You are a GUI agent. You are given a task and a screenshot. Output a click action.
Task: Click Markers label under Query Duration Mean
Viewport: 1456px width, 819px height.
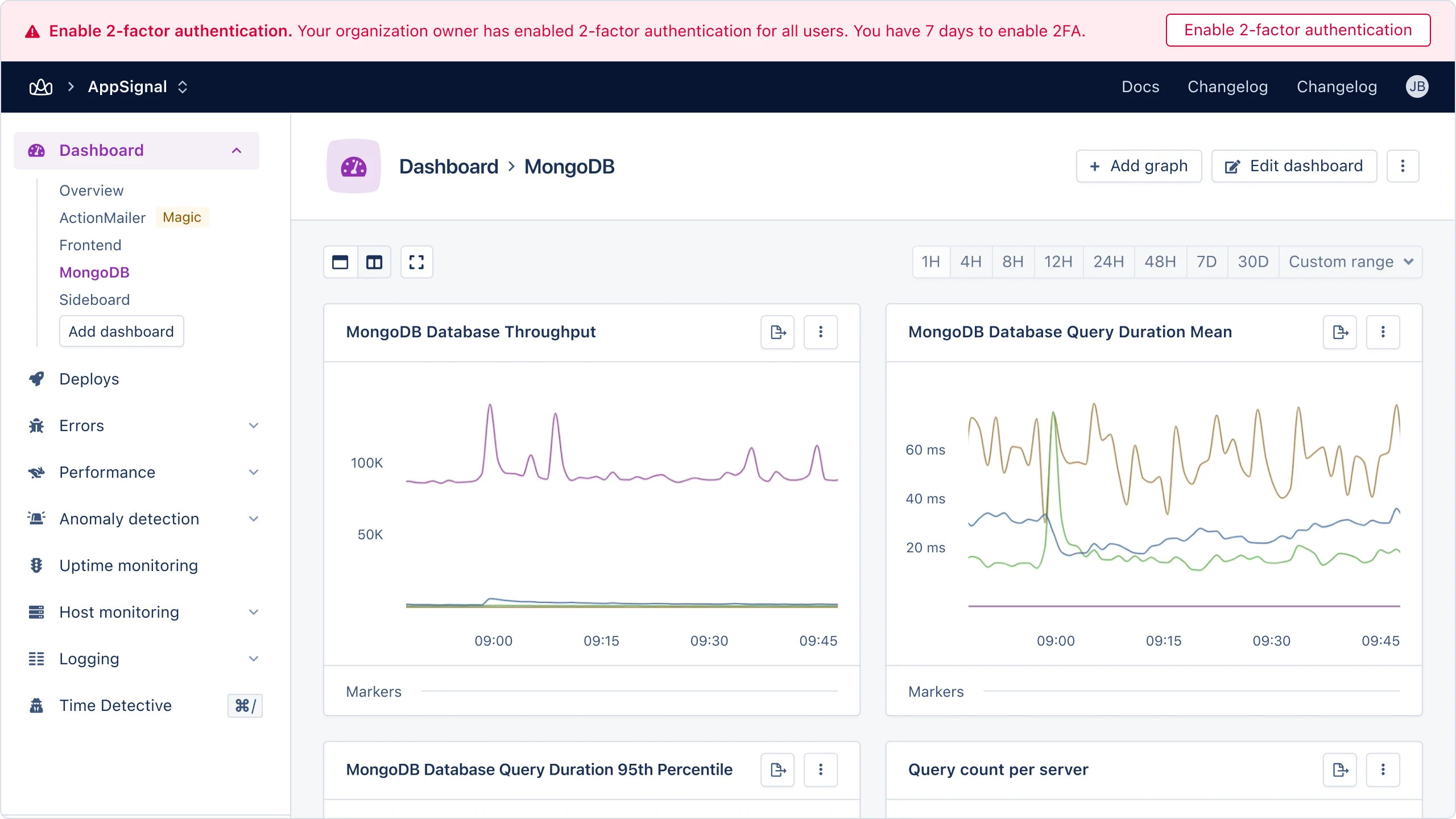click(936, 692)
